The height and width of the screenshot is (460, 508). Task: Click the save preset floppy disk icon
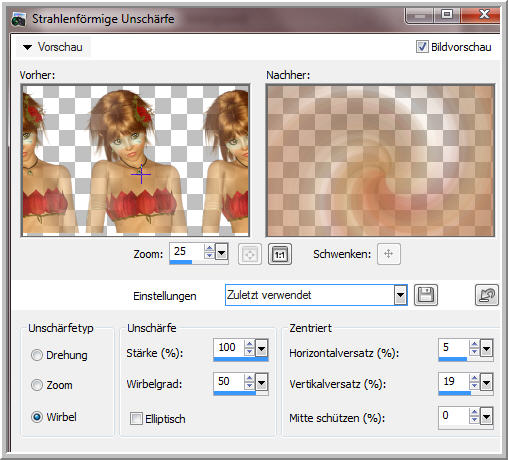point(426,295)
